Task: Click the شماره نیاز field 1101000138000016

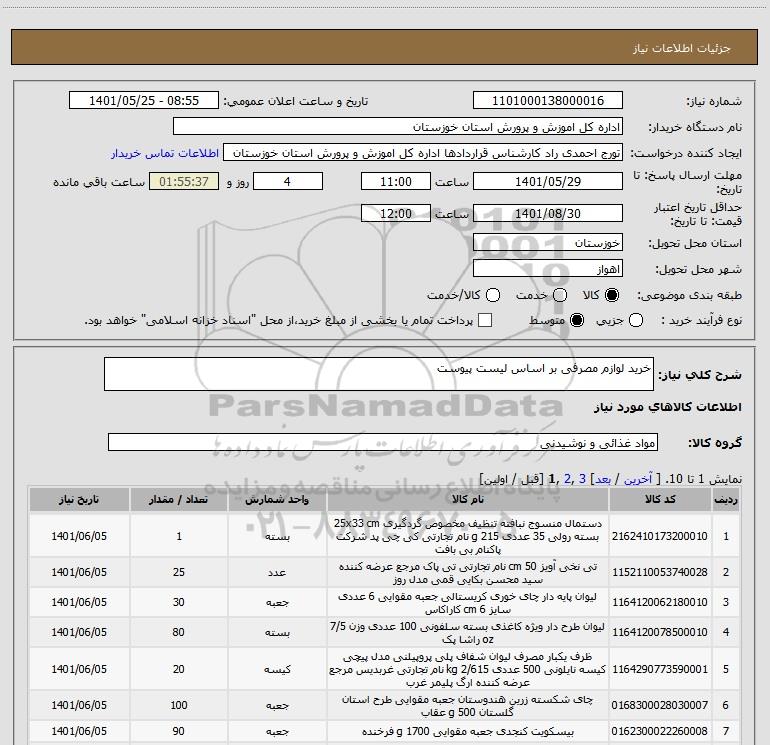Action: [548, 100]
